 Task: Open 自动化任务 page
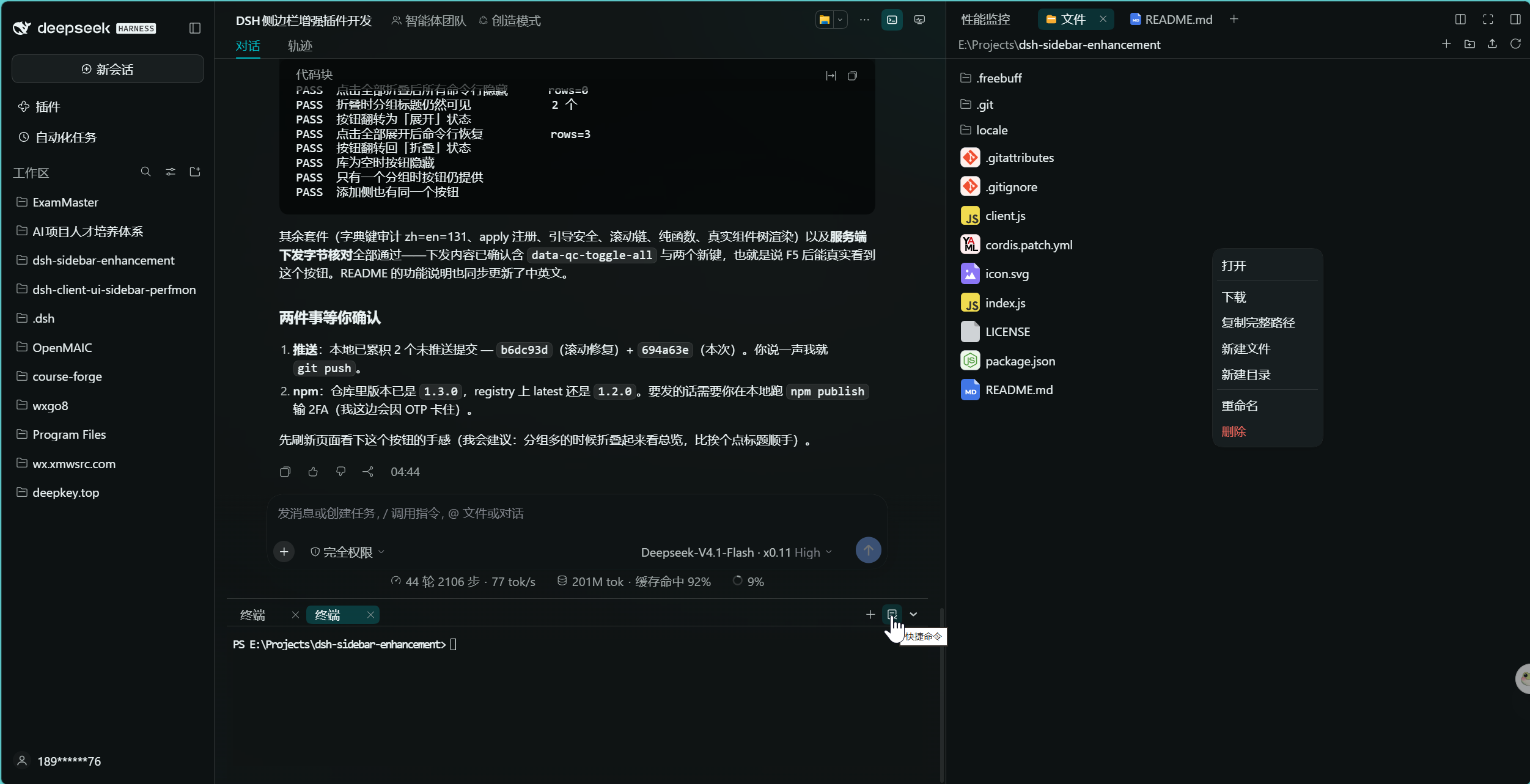(57, 137)
